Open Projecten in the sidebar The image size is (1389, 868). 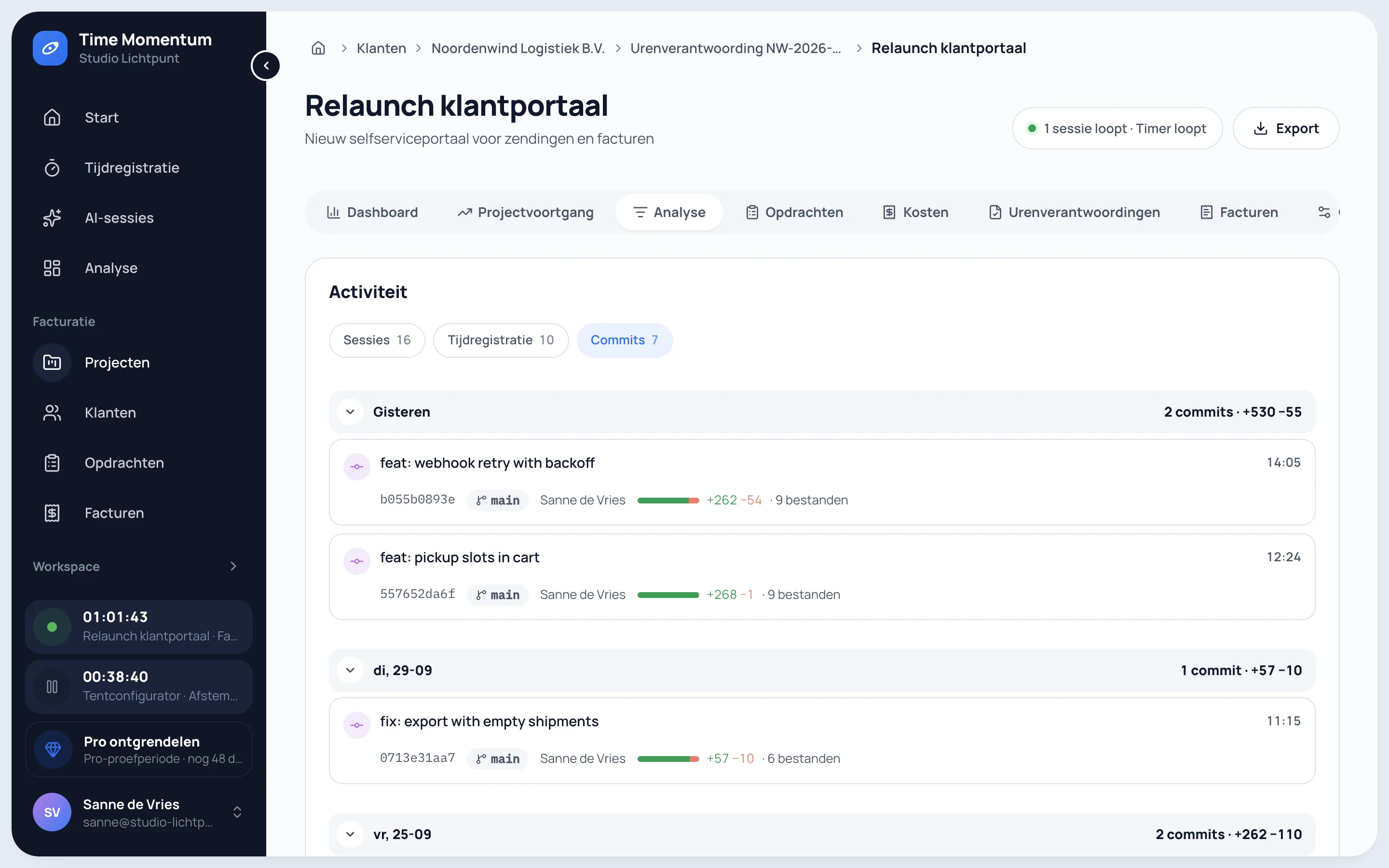point(139,362)
